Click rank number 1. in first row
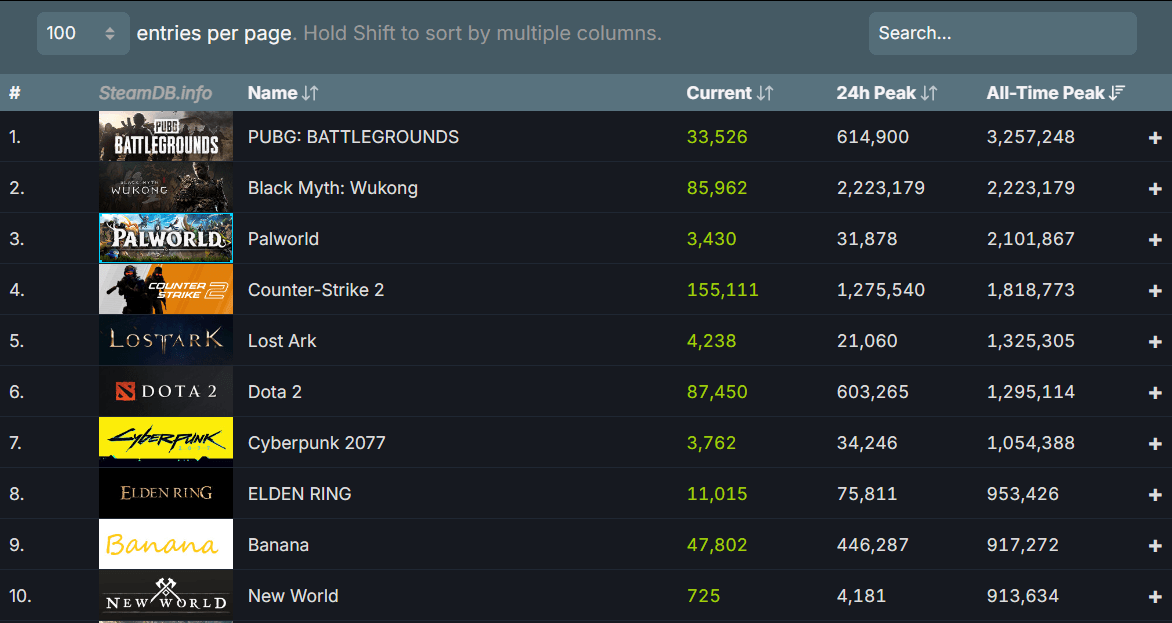 [x=15, y=137]
